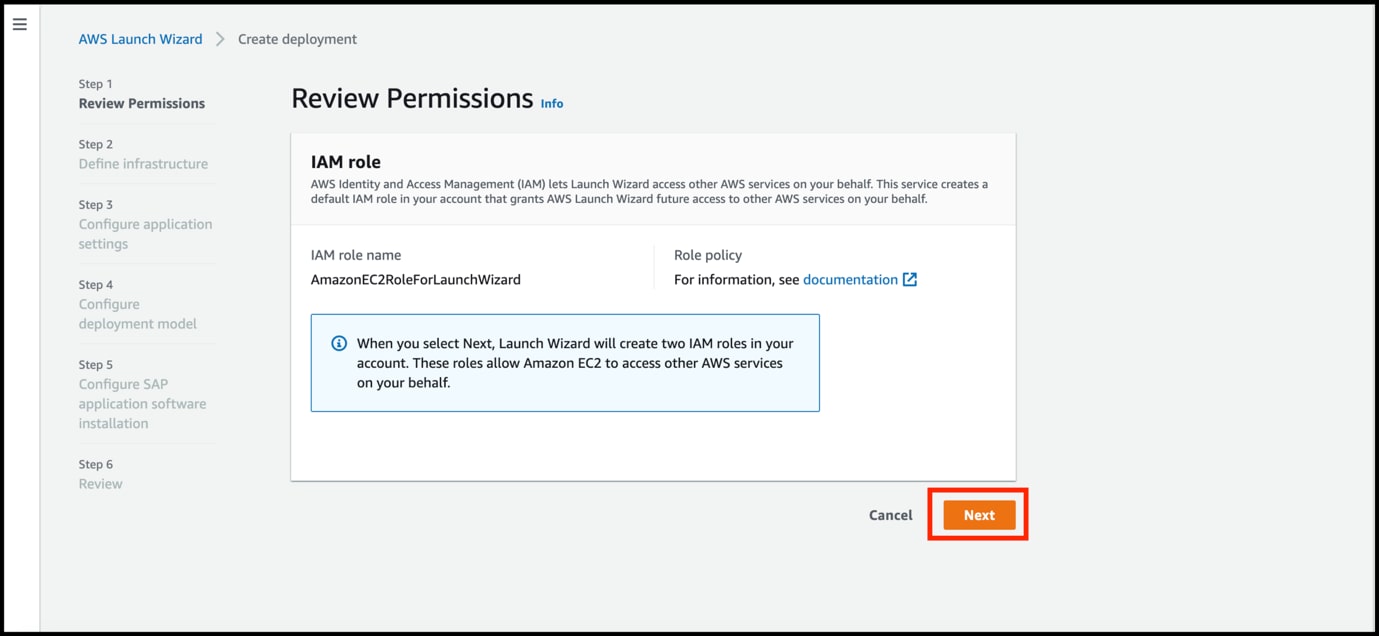Click the info circle icon in the alert
Viewport: 1379px width, 636px height.
point(338,343)
